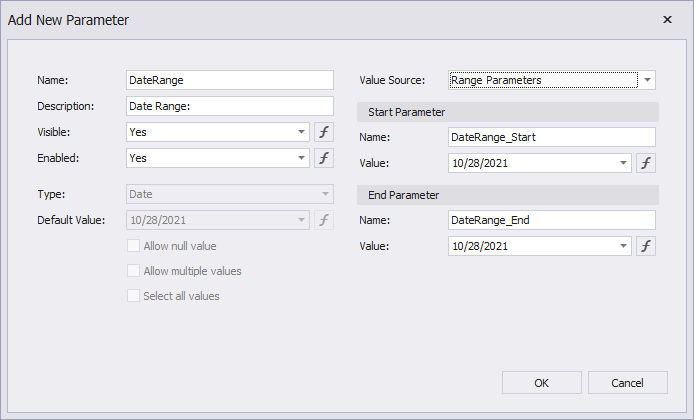Click expression button next to Visible field
Screen dimensions: 694x420
324,132
